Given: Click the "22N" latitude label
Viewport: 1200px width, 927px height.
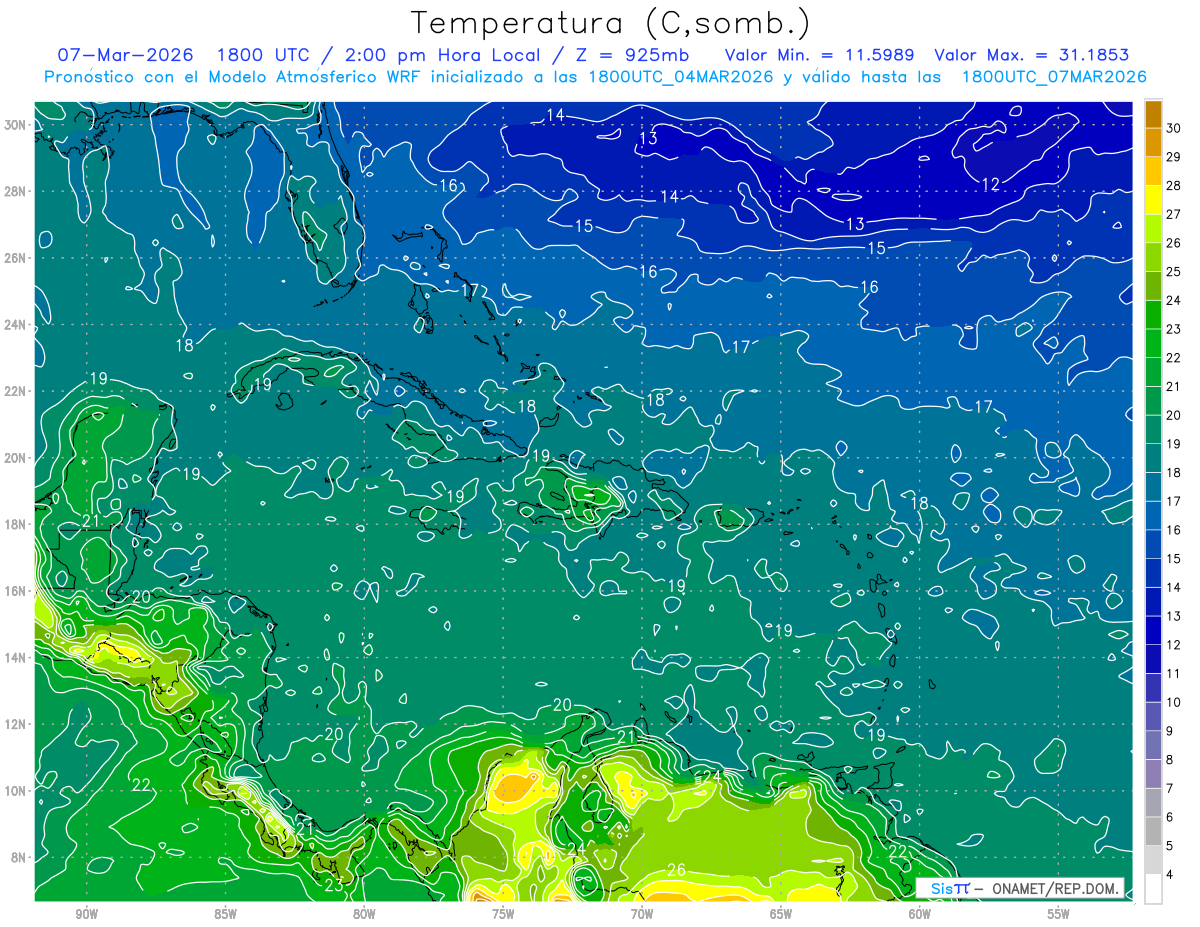Looking at the screenshot, I should [x=15, y=391].
